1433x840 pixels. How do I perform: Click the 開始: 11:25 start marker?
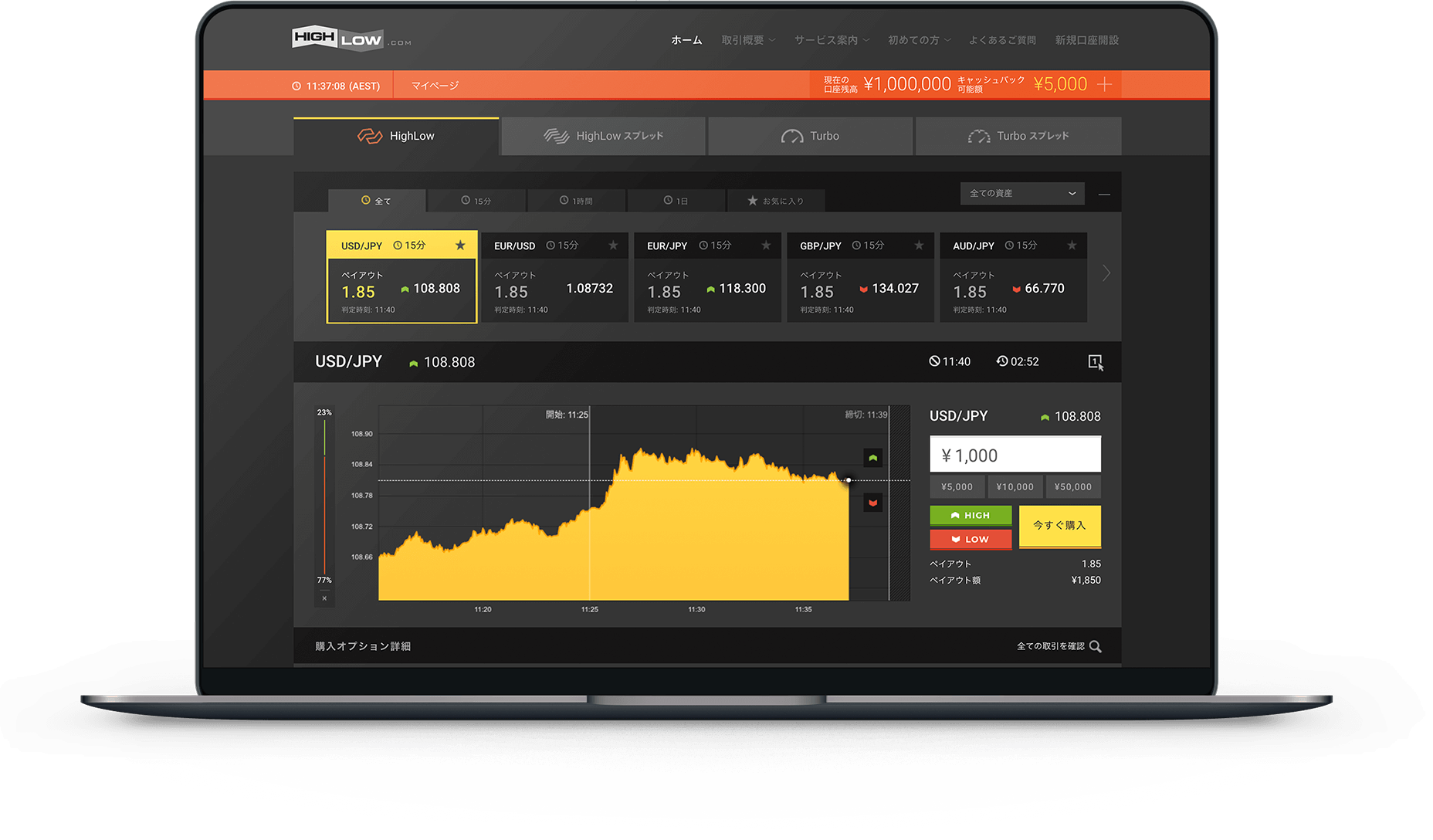click(x=567, y=415)
